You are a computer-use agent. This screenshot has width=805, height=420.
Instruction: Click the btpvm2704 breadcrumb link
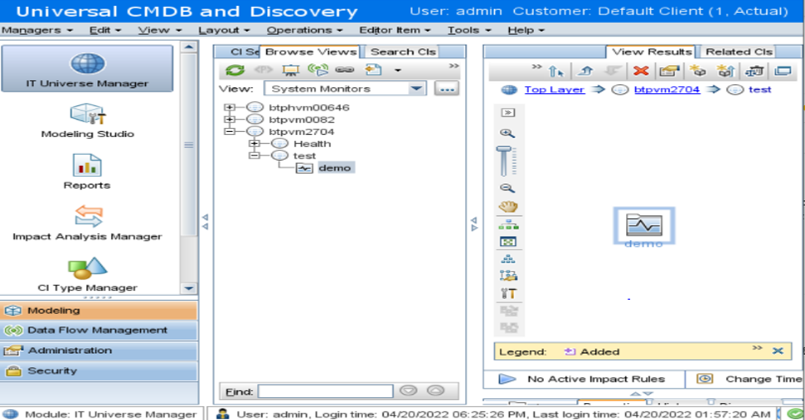(667, 89)
